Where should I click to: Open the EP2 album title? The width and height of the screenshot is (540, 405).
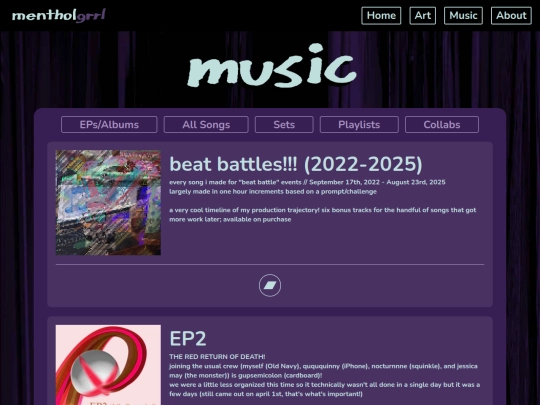click(x=188, y=339)
